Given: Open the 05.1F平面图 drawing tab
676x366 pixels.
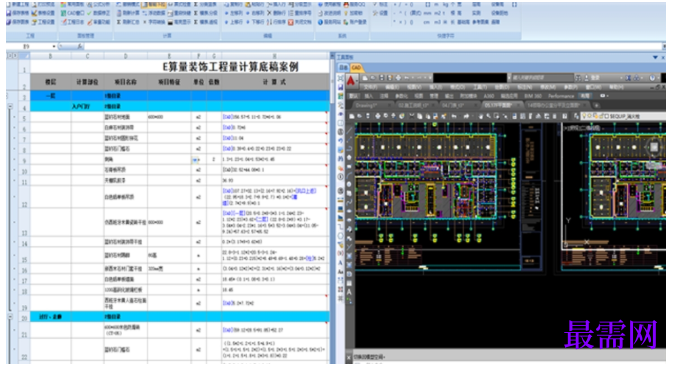Looking at the screenshot, I should (500, 105).
